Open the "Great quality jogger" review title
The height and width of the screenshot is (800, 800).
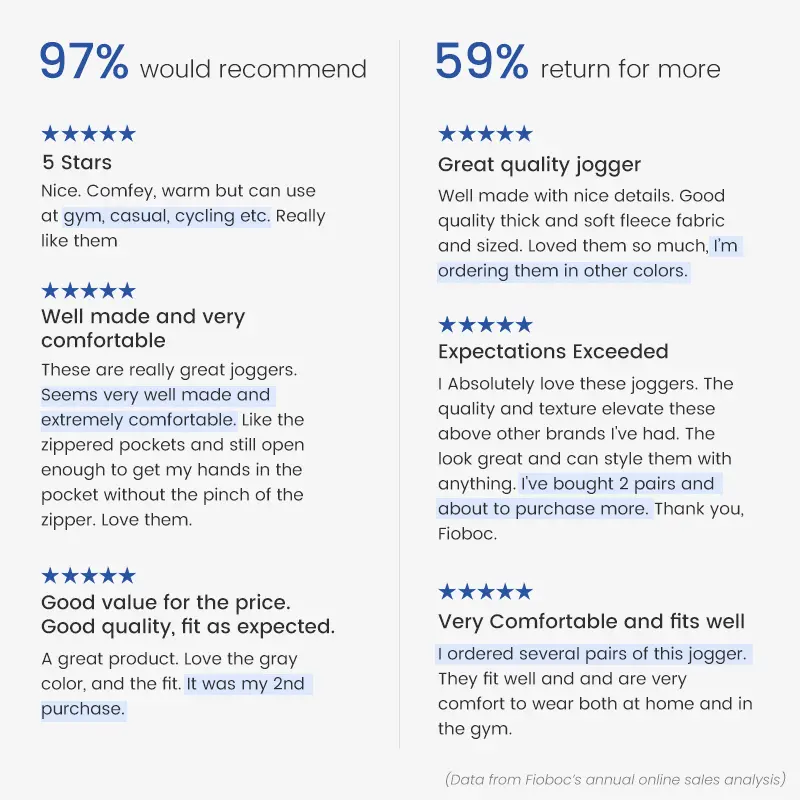click(x=539, y=165)
